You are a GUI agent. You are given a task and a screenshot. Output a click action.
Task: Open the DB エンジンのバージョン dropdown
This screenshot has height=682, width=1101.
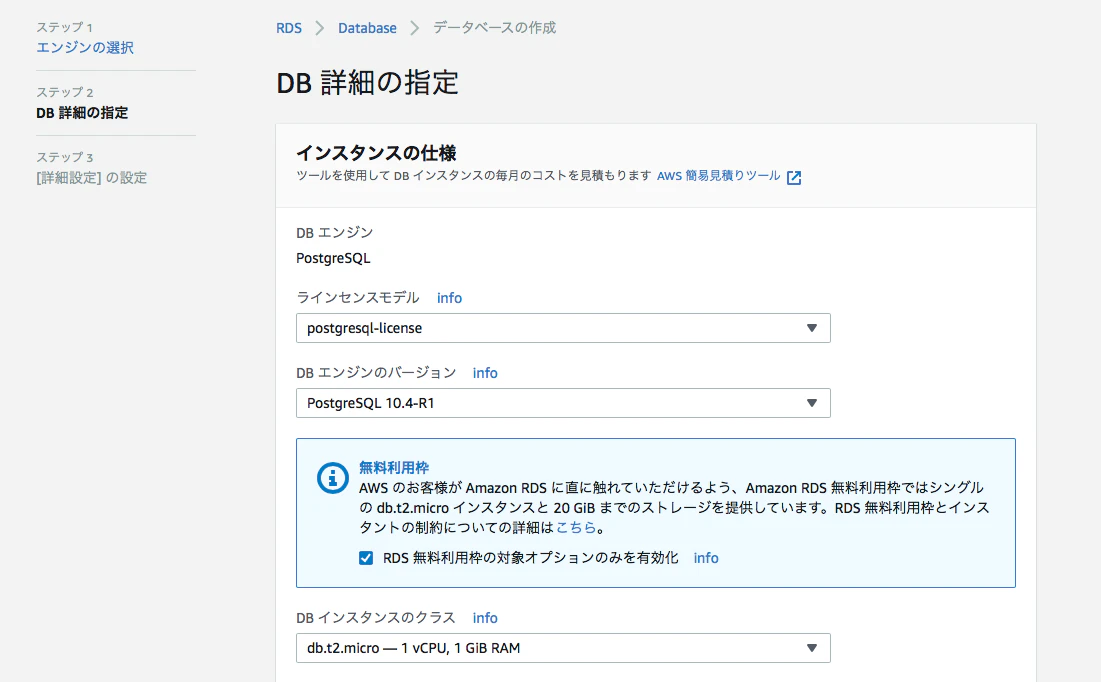click(563, 403)
